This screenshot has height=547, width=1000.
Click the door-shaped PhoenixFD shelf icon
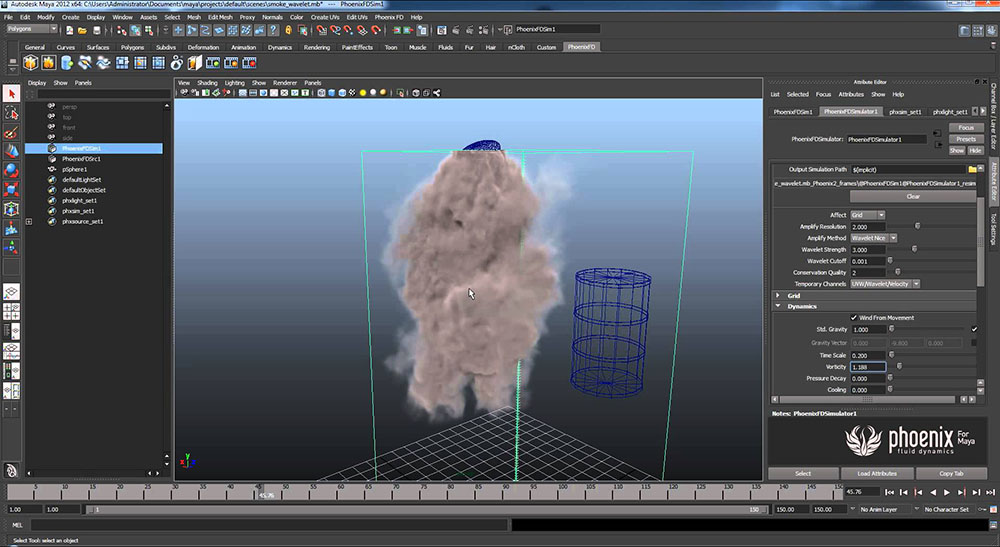(x=195, y=62)
